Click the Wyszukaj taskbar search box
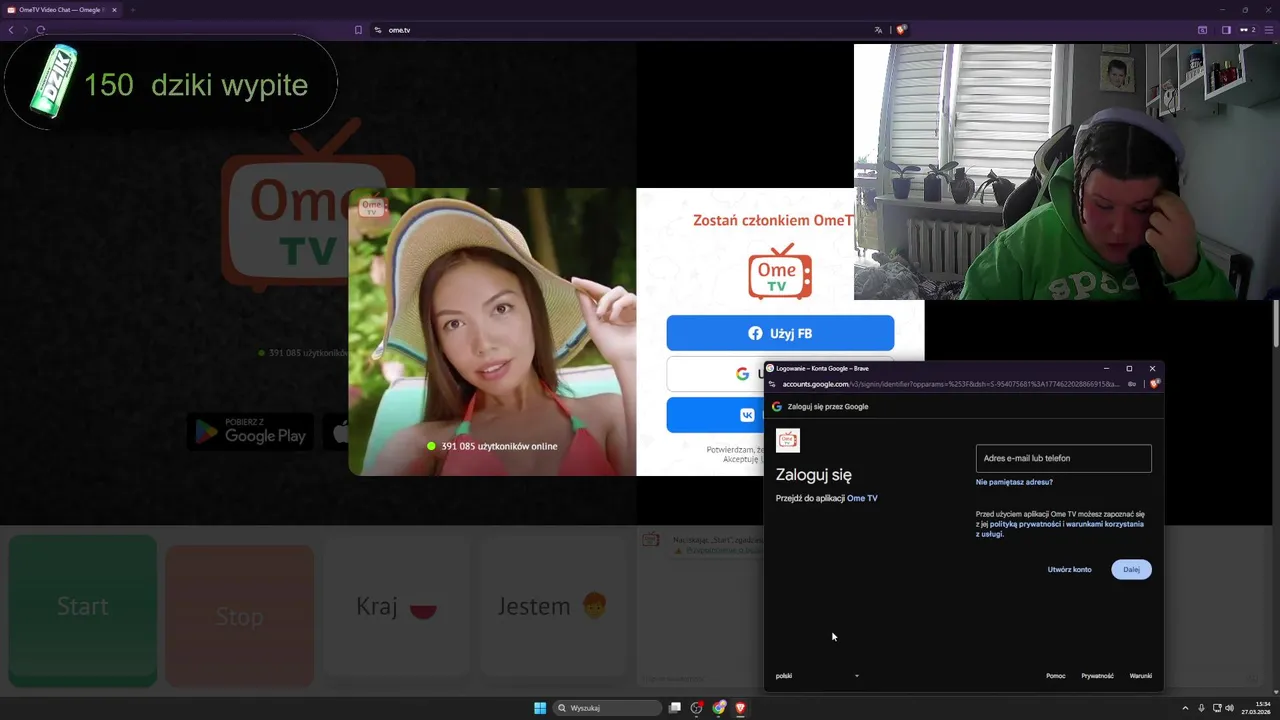This screenshot has height=720, width=1280. [608, 708]
